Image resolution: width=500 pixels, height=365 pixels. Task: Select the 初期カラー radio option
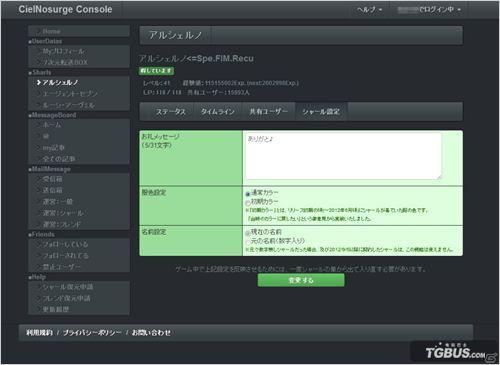tap(248, 203)
